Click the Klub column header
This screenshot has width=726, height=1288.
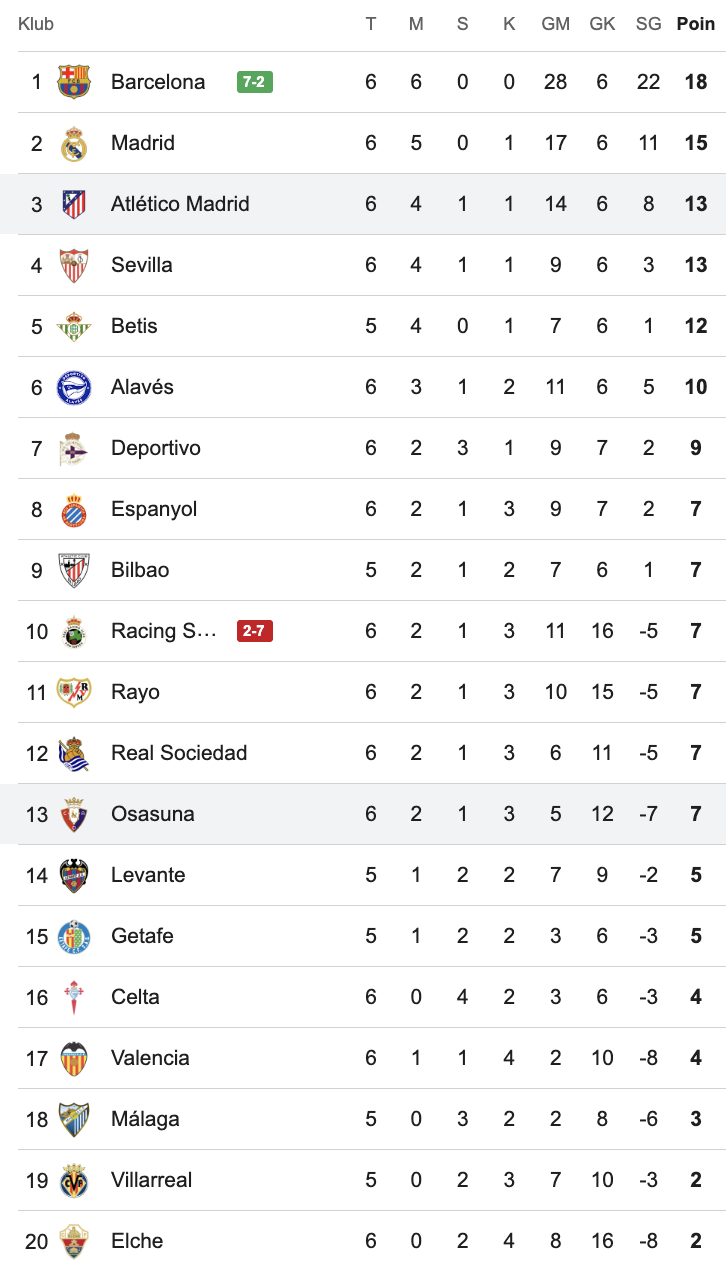pos(36,23)
